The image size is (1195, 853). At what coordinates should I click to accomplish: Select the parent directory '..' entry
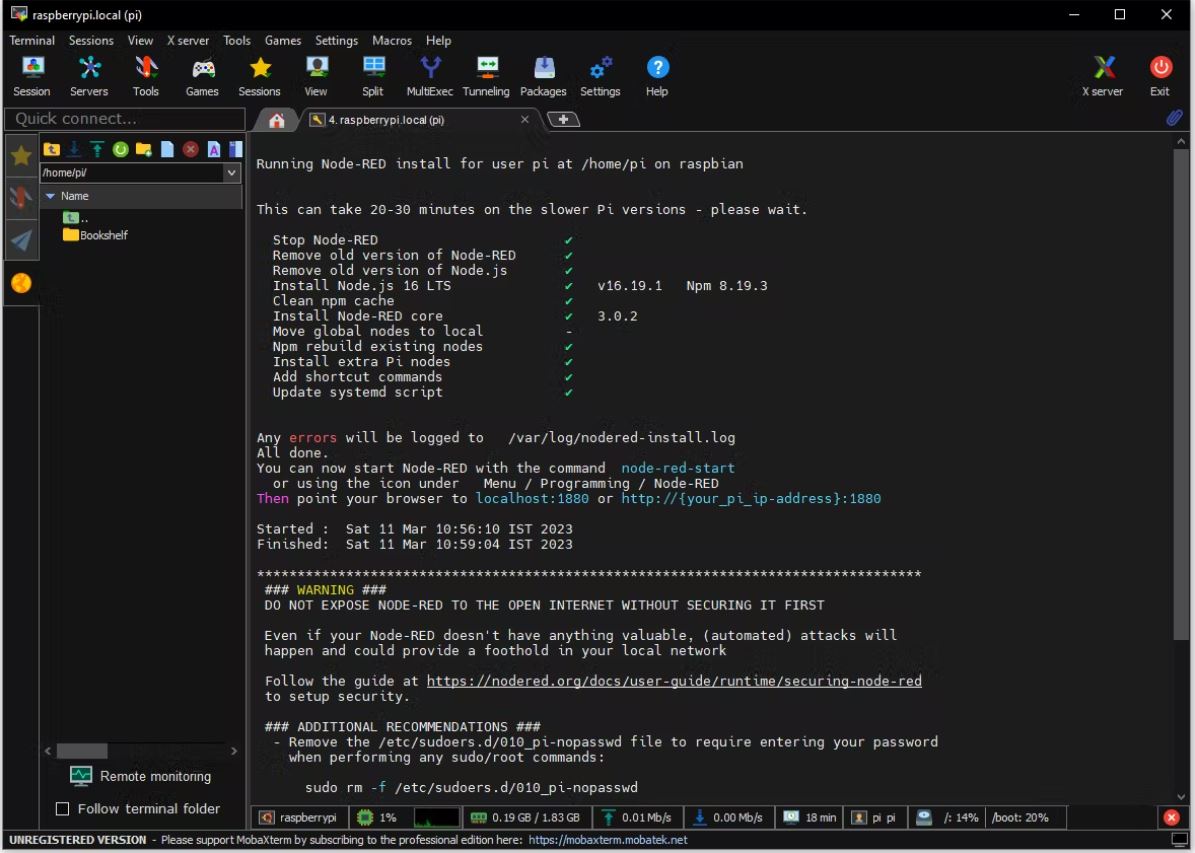(76, 218)
